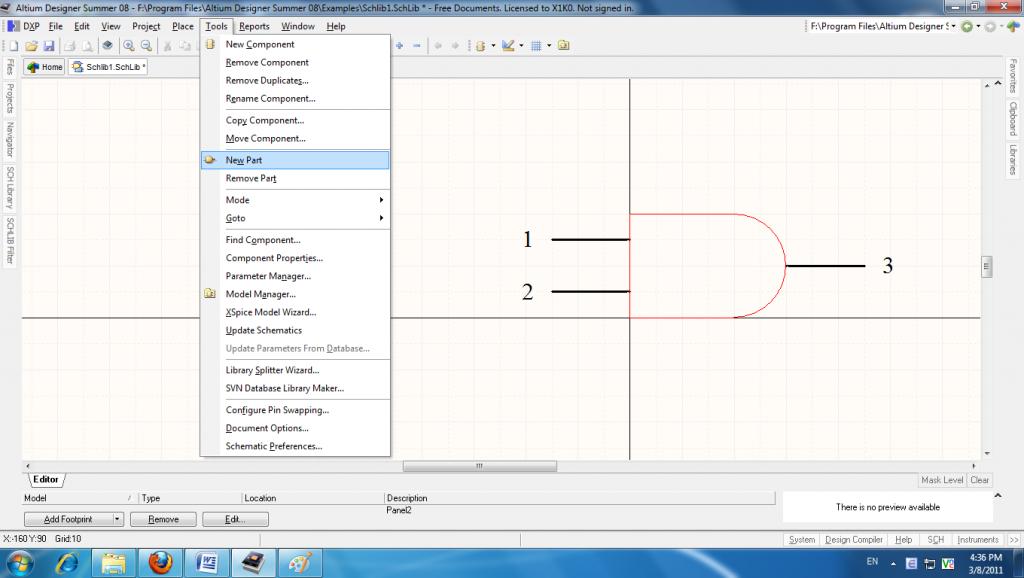Choose New Part from the Tools menu
Viewport: 1024px width, 578px height.
244,160
